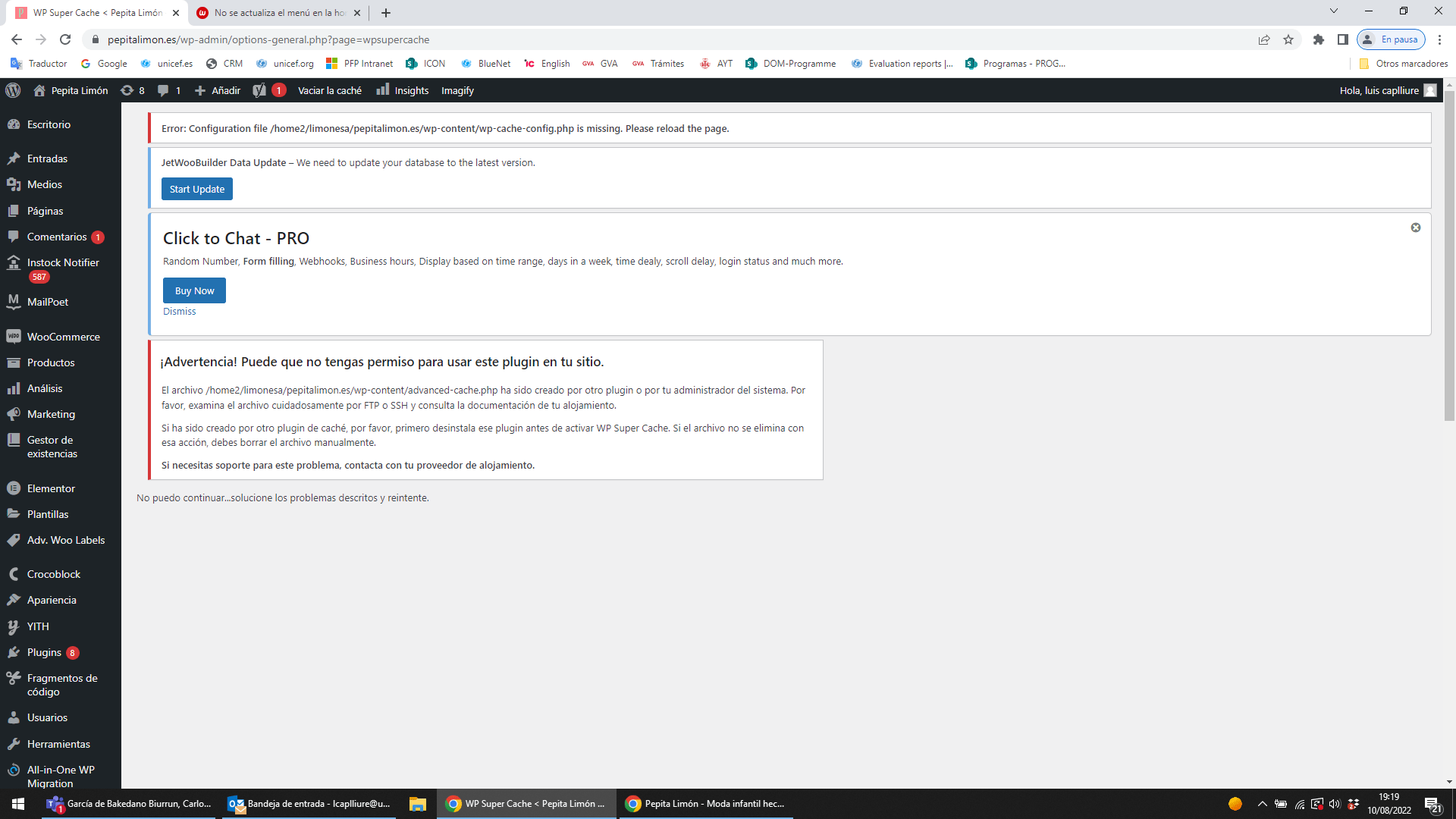The width and height of the screenshot is (1456, 819).
Task: Open the Traductor bookmark
Action: (39, 64)
